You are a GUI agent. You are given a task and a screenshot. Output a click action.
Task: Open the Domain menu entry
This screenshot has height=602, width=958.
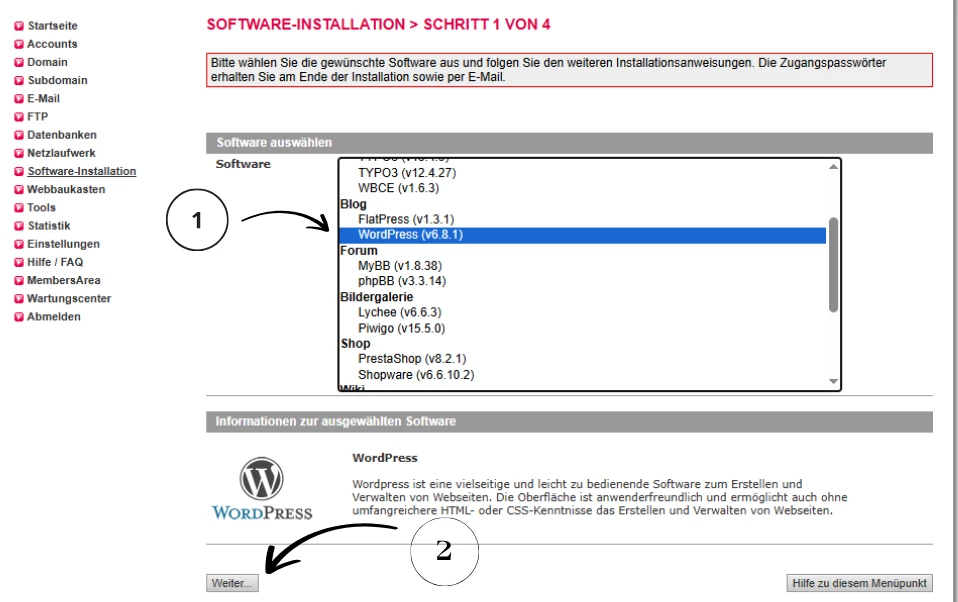[x=48, y=62]
